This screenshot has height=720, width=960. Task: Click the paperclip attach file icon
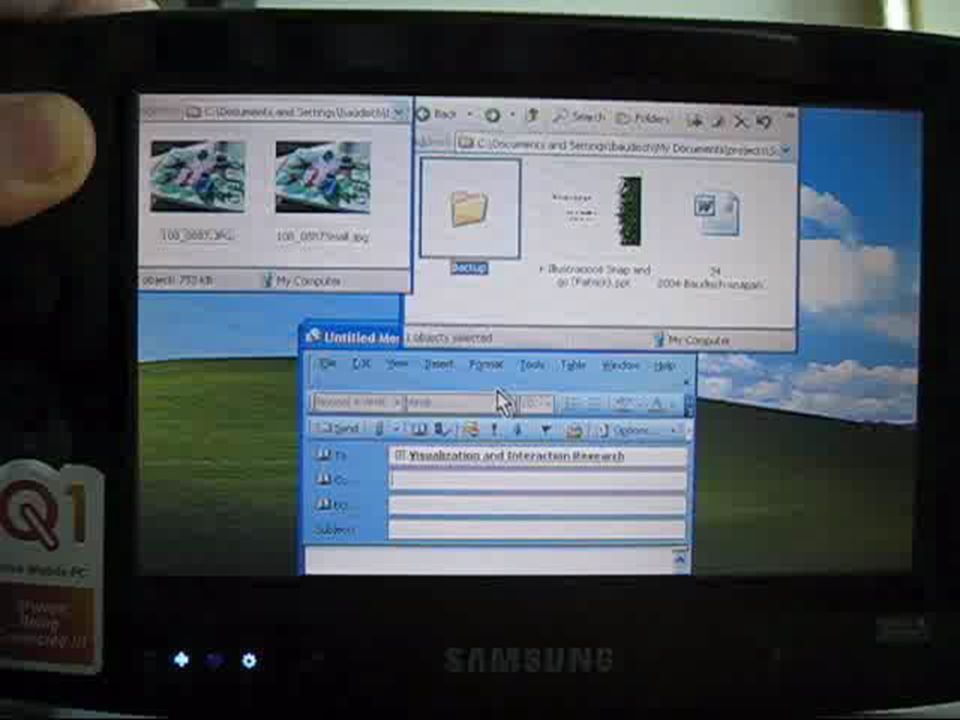[379, 429]
